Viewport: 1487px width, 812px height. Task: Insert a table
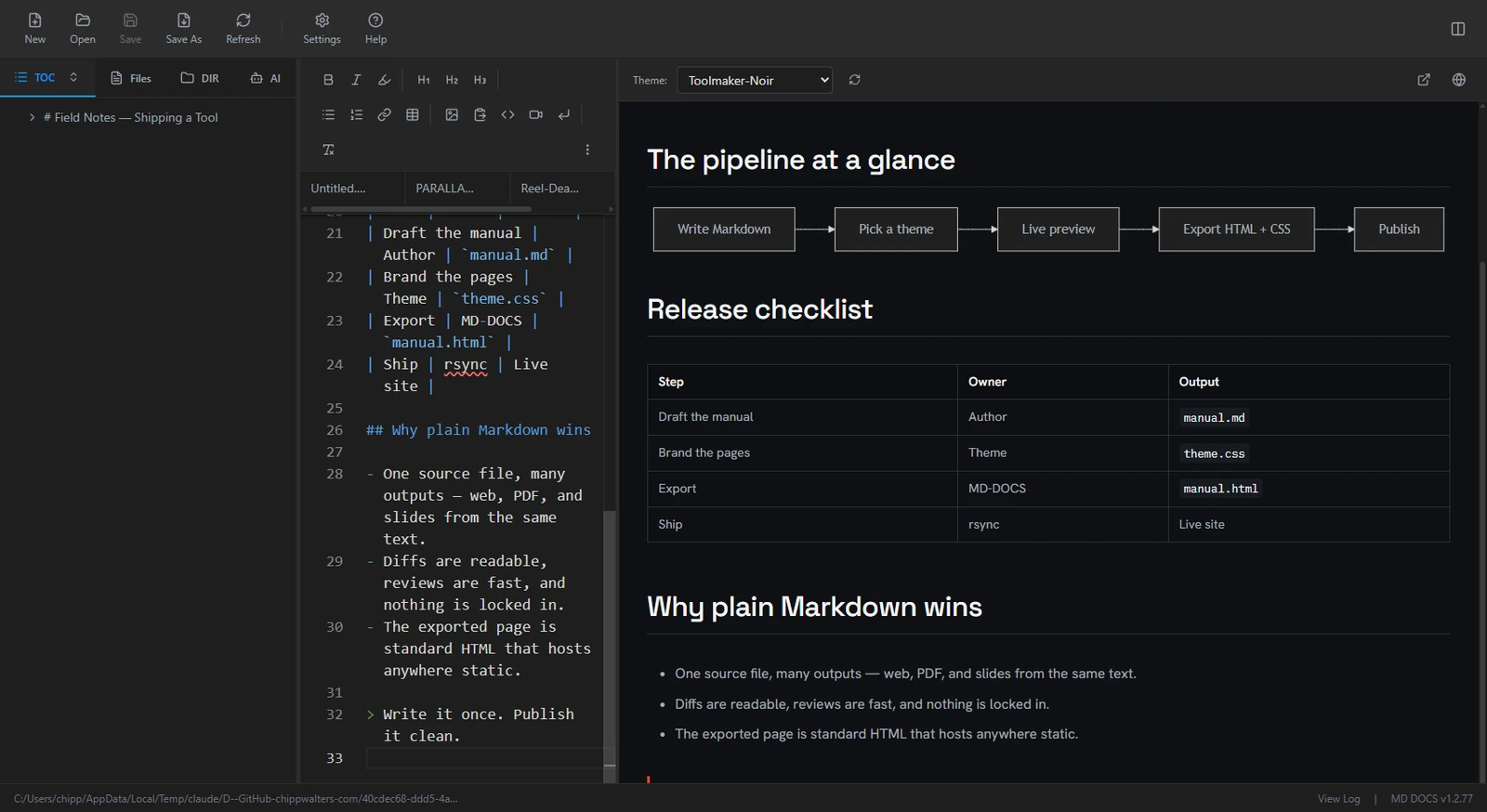[413, 114]
